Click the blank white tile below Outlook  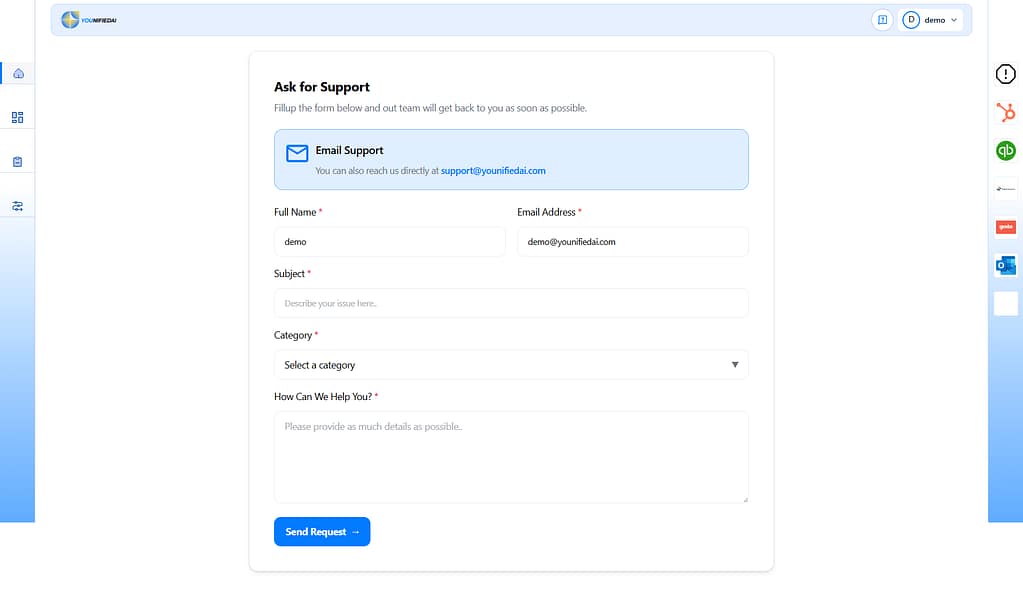pos(1005,304)
